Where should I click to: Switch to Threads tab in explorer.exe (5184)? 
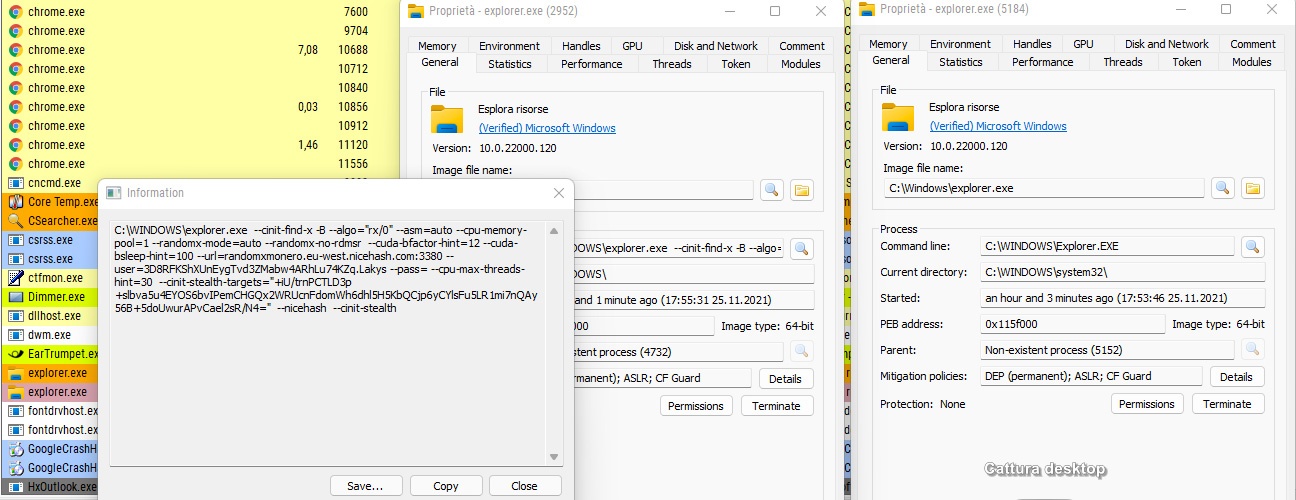click(1122, 62)
